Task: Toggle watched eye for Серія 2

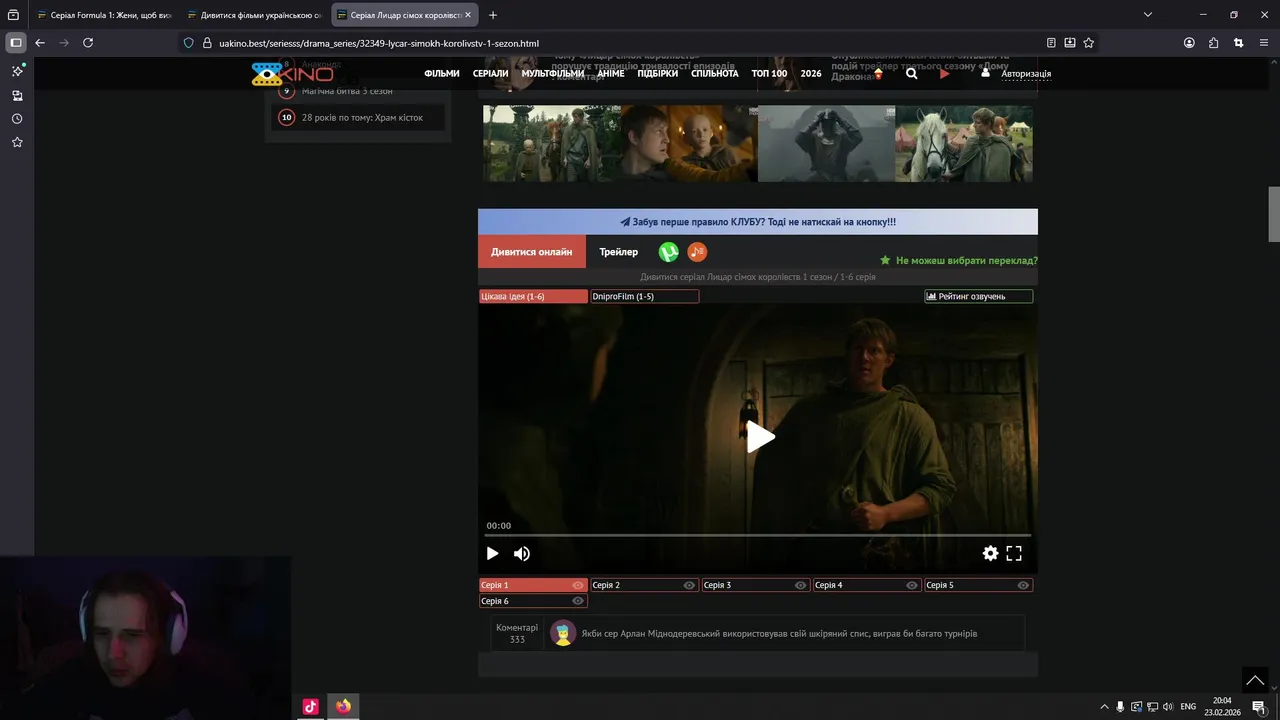Action: tap(689, 585)
